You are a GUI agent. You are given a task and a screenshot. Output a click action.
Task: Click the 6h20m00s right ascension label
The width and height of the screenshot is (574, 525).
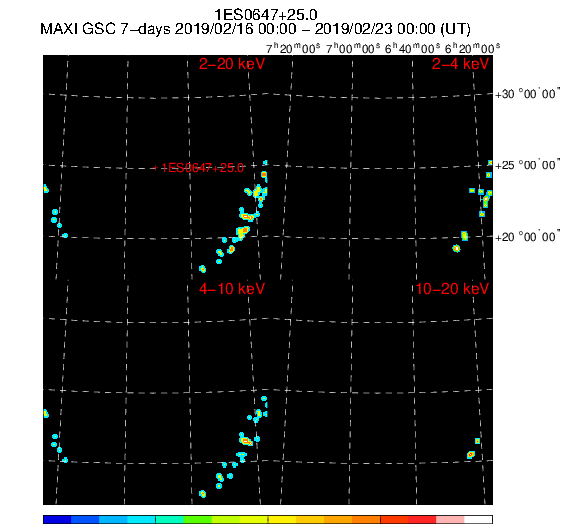point(473,48)
